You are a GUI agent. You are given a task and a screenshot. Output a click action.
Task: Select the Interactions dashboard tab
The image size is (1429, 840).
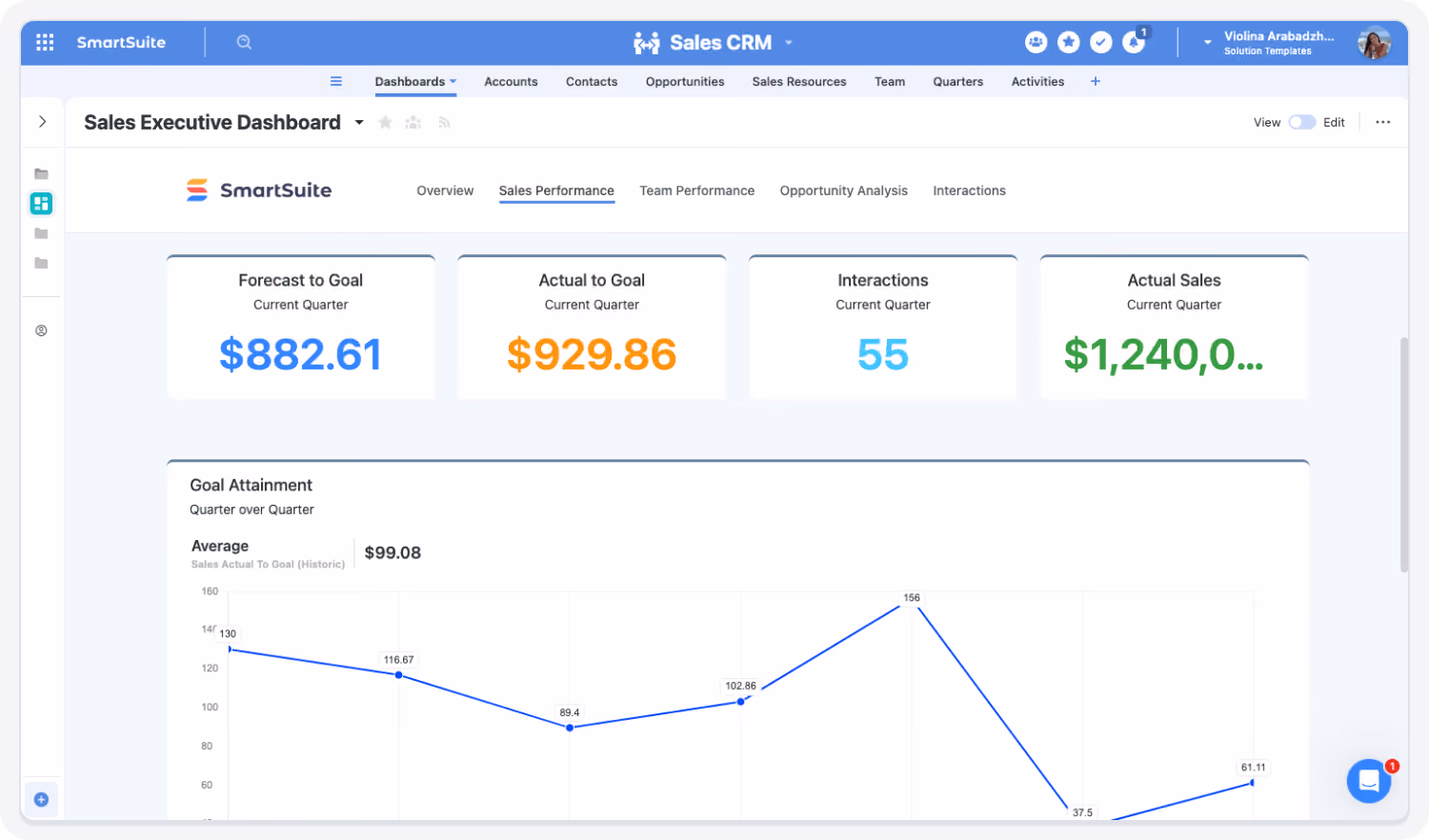(x=969, y=190)
